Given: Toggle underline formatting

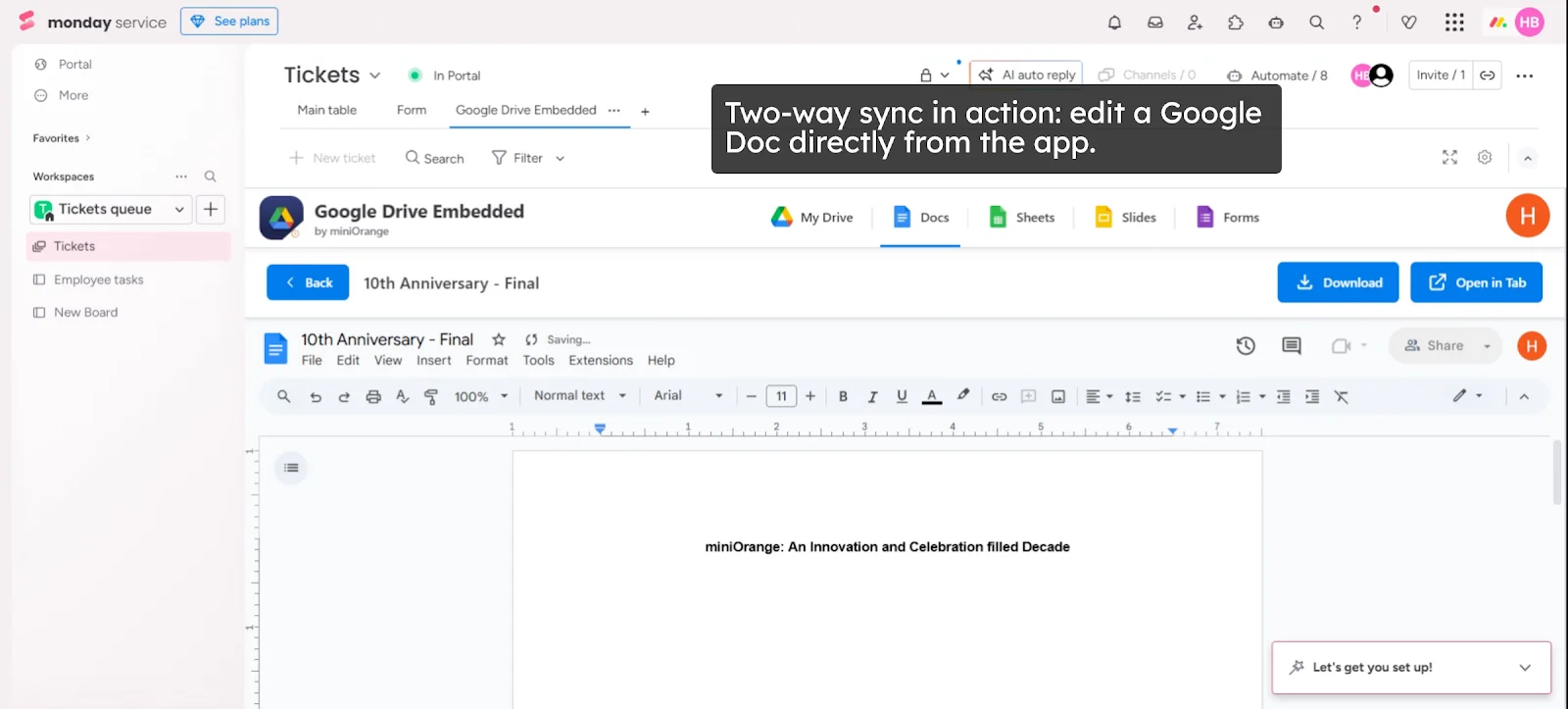Looking at the screenshot, I should pyautogui.click(x=902, y=397).
